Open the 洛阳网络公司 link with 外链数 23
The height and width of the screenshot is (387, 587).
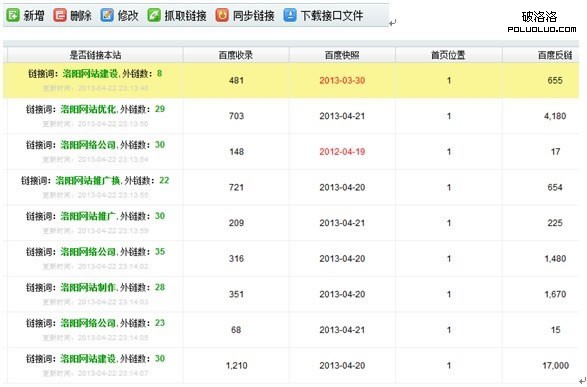click(88, 323)
